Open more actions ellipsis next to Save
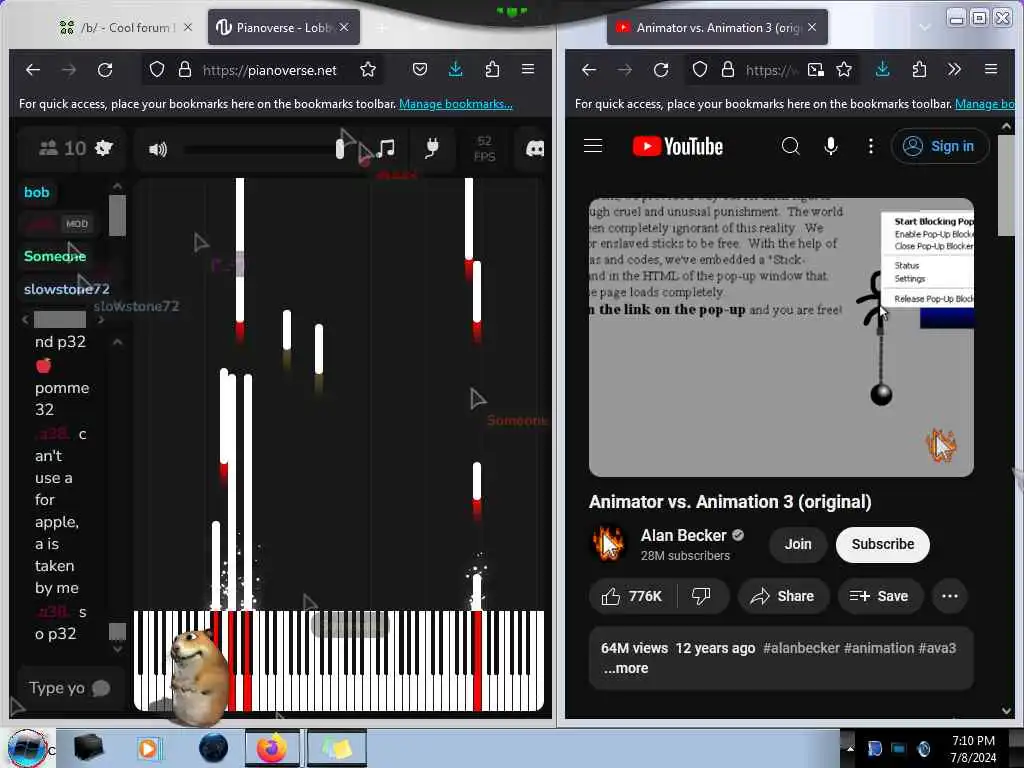The image size is (1024, 768). tap(950, 596)
